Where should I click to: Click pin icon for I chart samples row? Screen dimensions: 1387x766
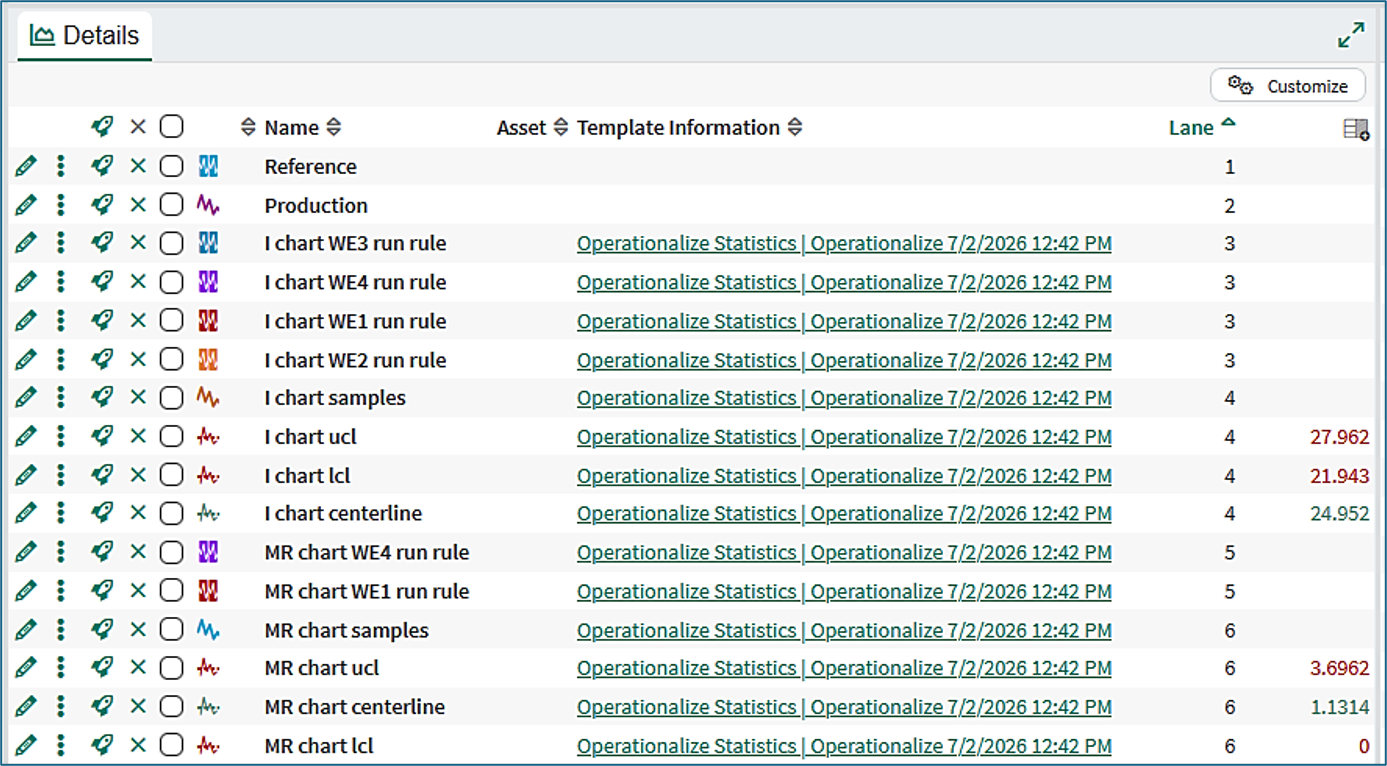coord(101,398)
